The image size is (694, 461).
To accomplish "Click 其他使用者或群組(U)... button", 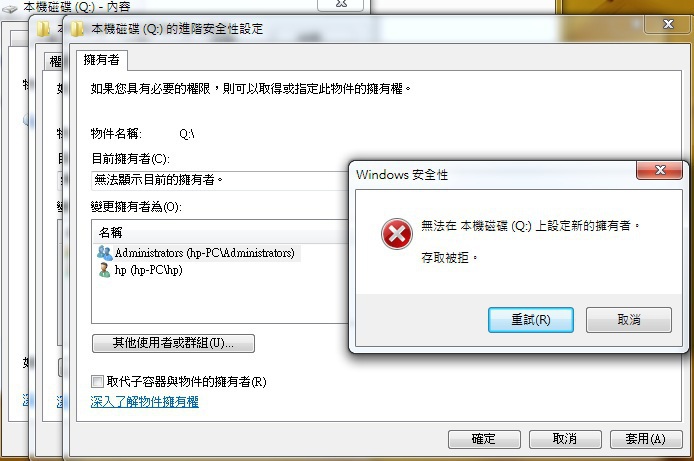I will pos(173,343).
